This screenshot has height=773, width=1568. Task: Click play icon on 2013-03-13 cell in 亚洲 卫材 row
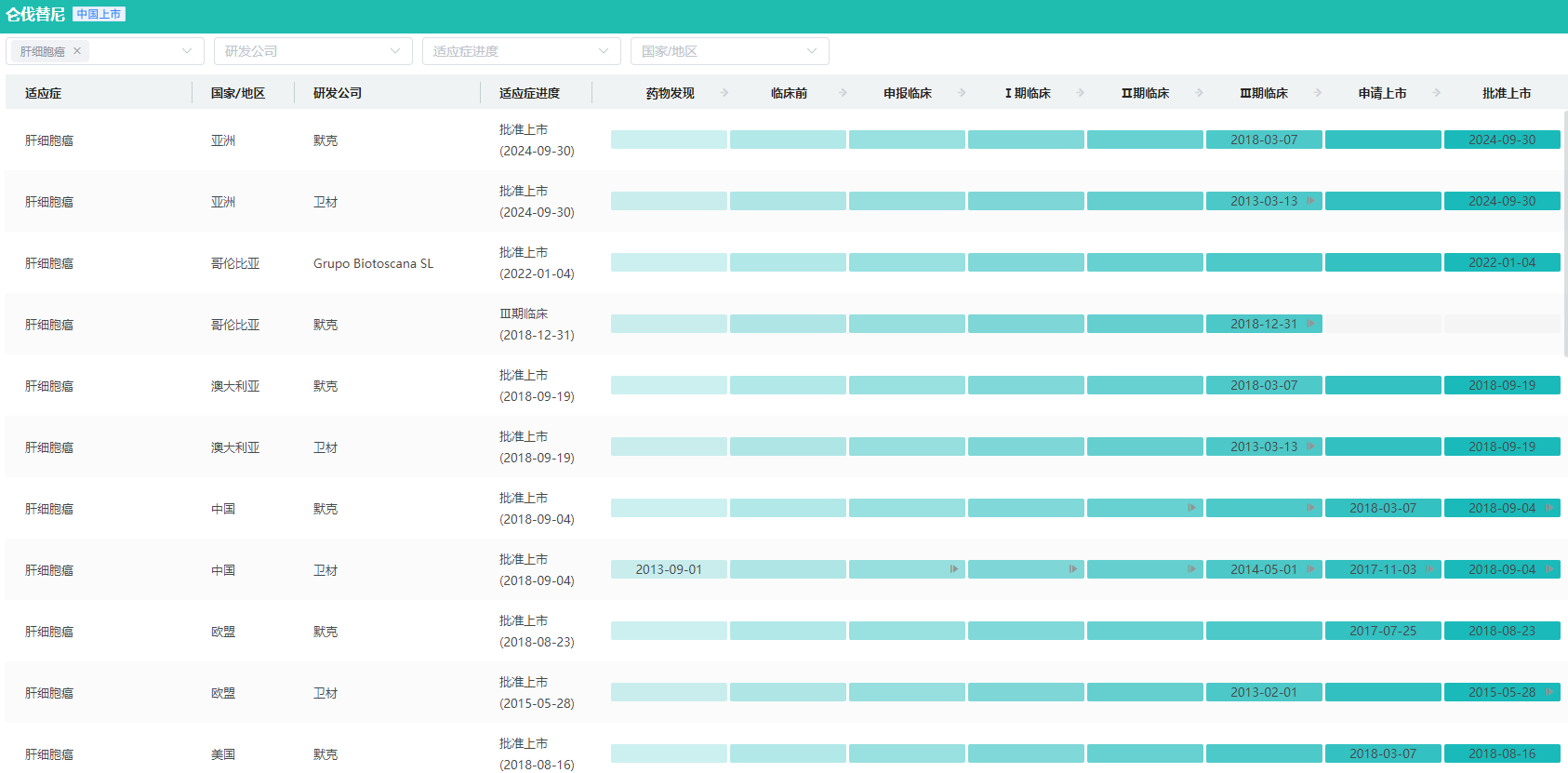tap(1310, 201)
